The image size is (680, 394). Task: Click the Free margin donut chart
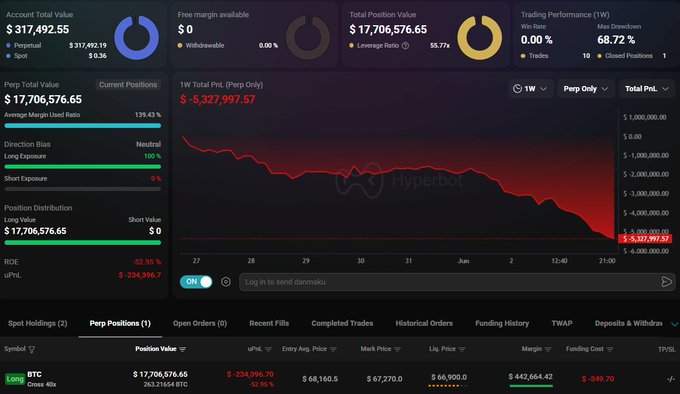tap(308, 38)
